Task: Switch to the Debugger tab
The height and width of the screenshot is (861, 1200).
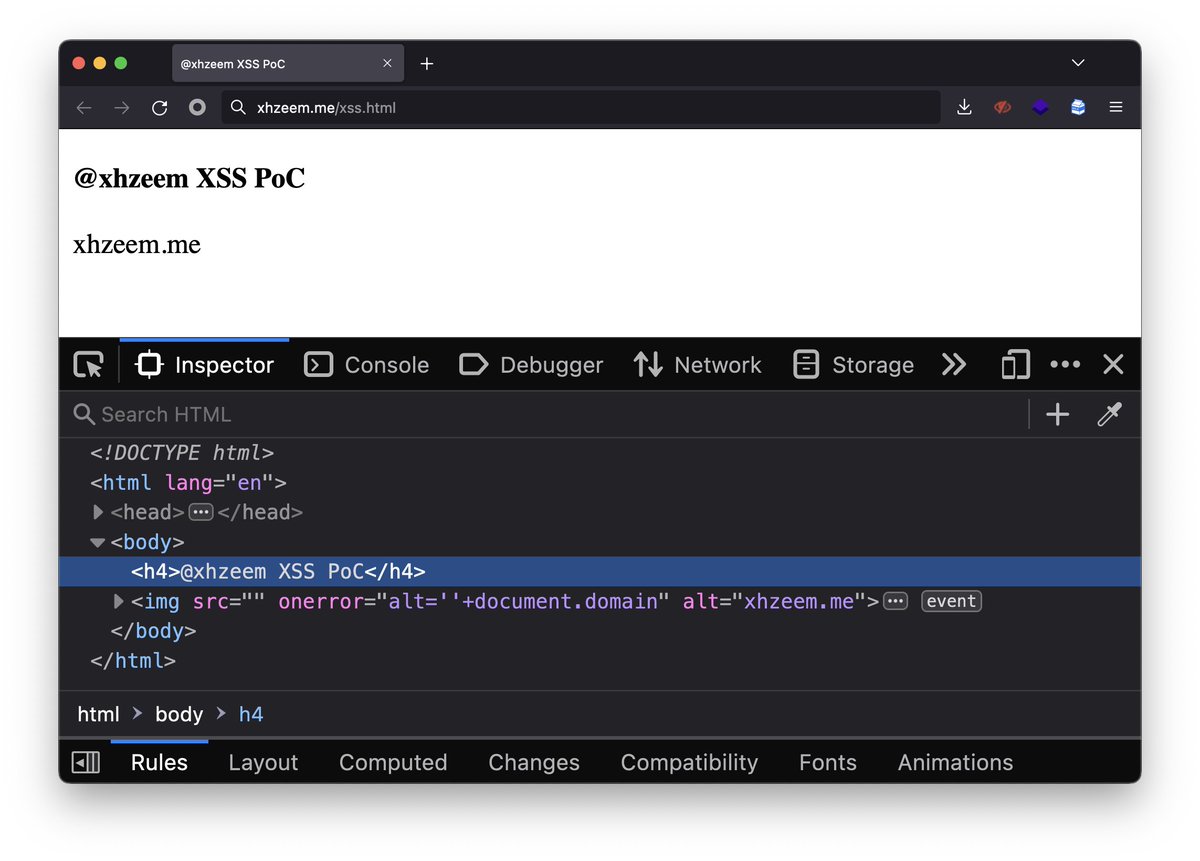Action: point(531,365)
